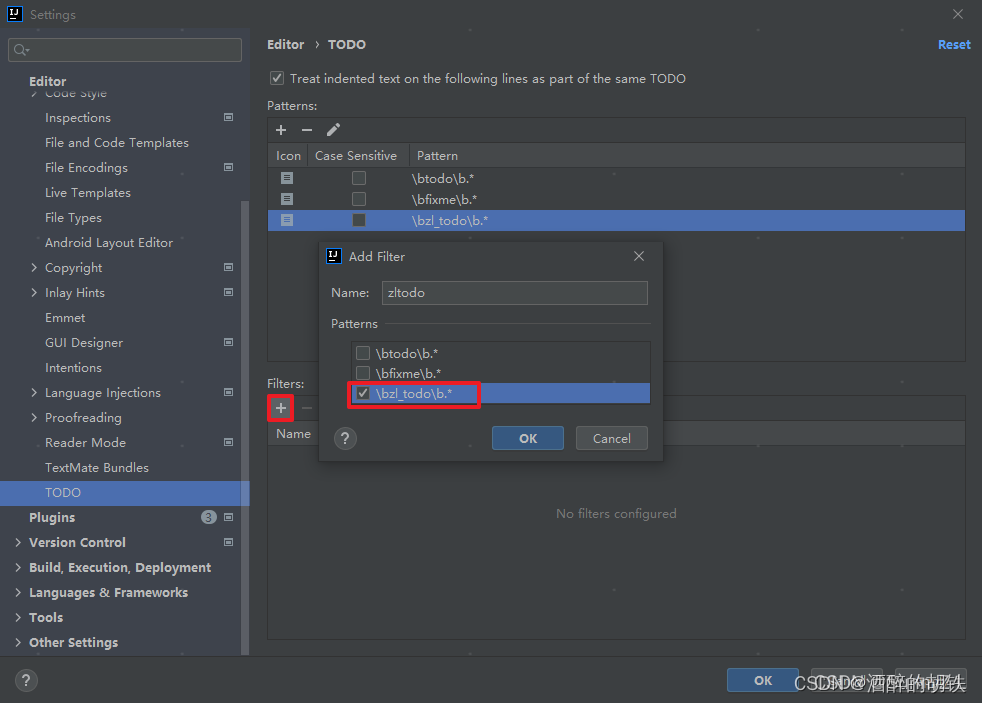982x703 pixels.
Task: Click the filter Name input field
Action: coord(515,293)
